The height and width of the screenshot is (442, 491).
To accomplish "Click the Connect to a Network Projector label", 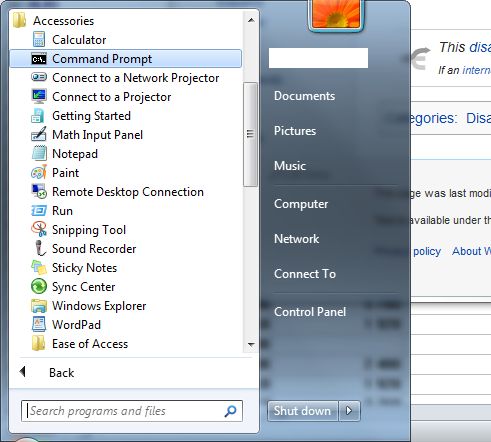I will 136,78.
